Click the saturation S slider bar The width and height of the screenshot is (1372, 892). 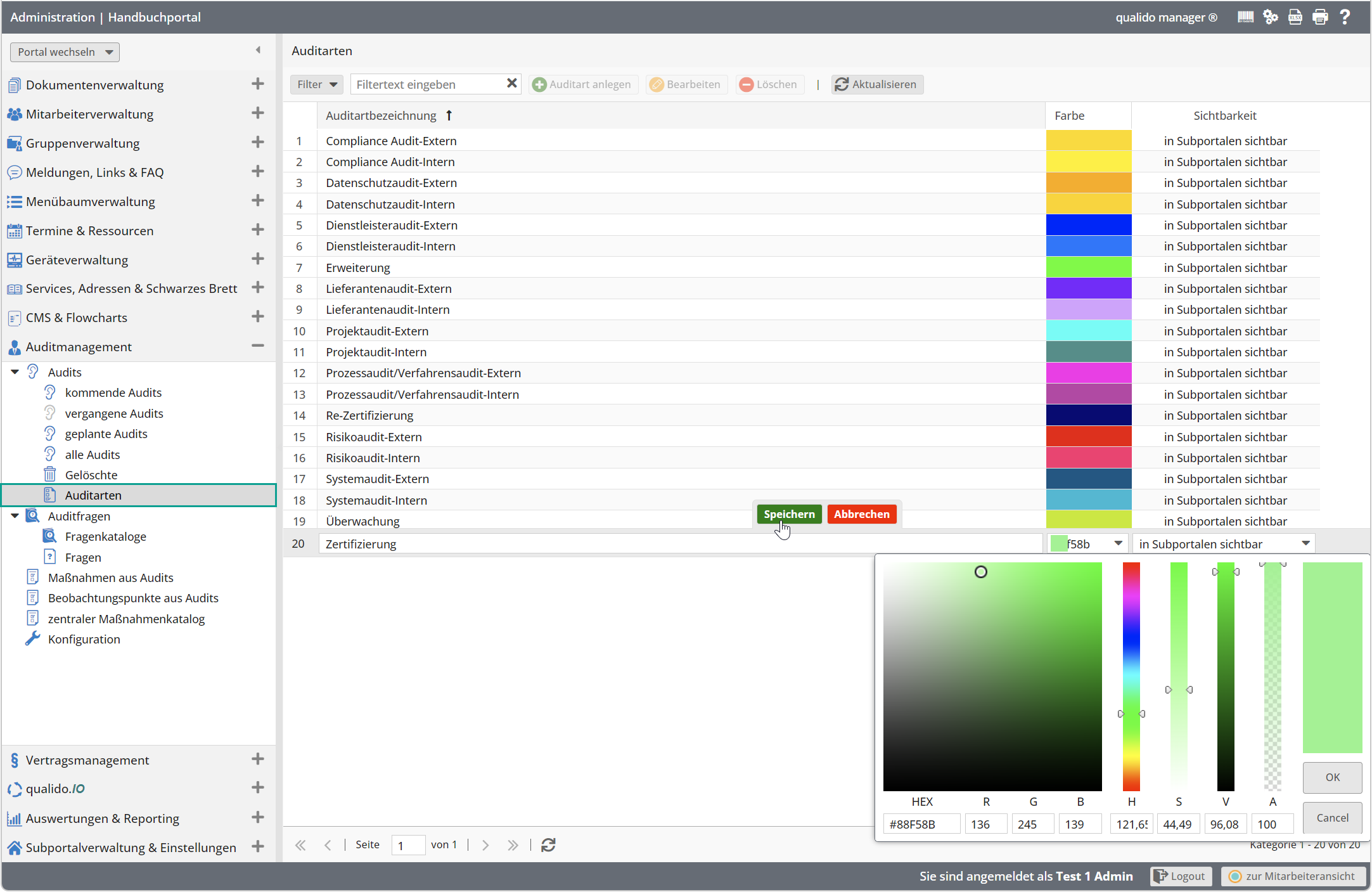1179,676
